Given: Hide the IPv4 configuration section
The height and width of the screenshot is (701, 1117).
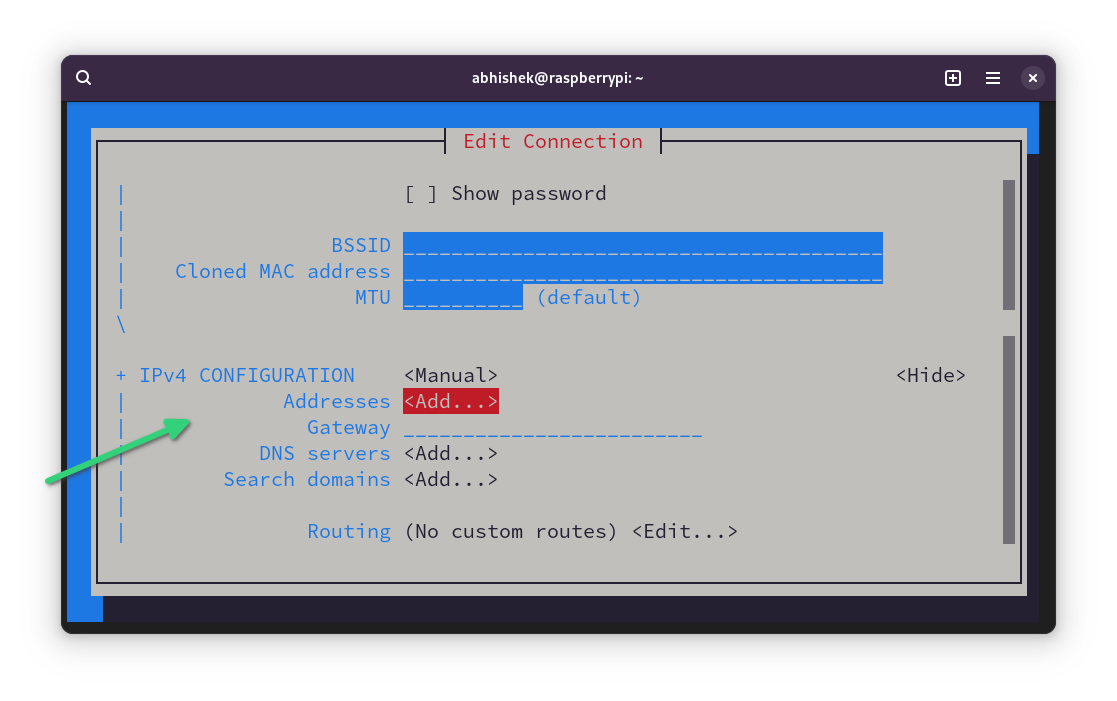Looking at the screenshot, I should coord(930,376).
